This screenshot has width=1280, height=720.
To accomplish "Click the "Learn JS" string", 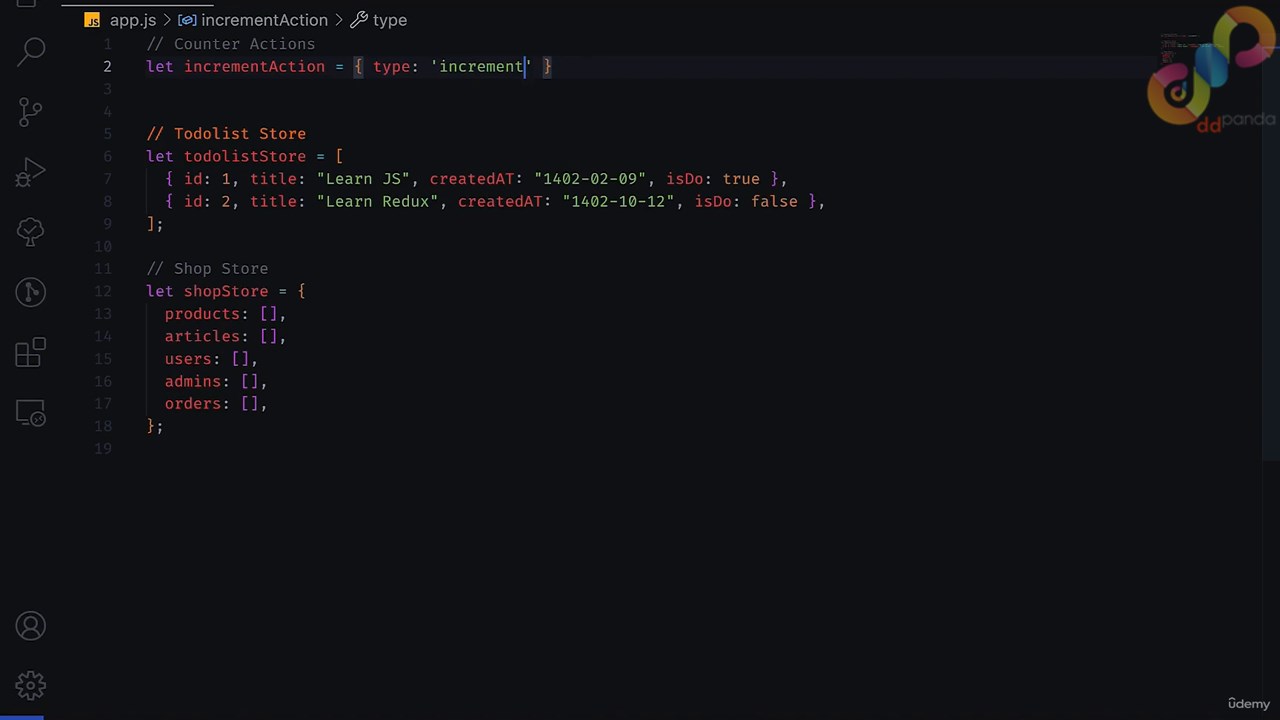I will click(x=364, y=179).
